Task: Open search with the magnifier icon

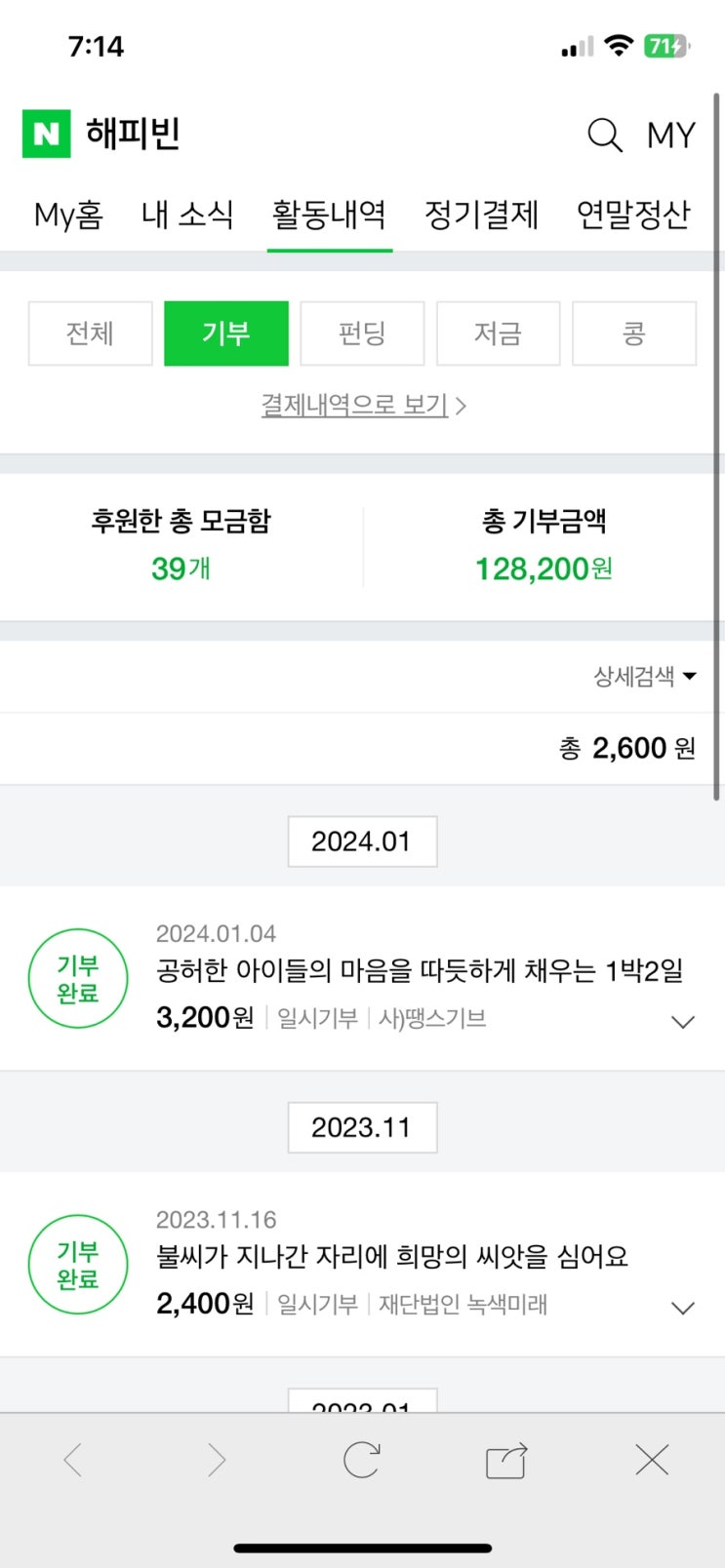Action: pos(604,135)
